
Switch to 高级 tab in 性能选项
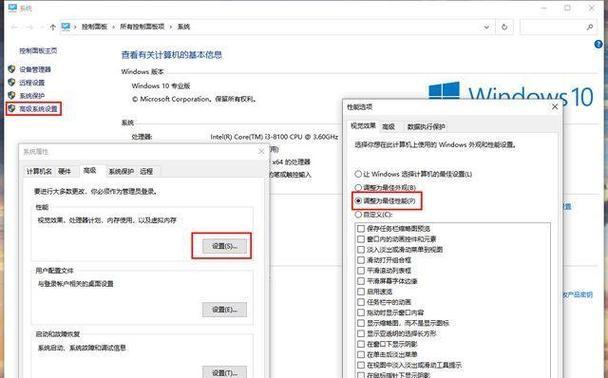click(x=388, y=126)
